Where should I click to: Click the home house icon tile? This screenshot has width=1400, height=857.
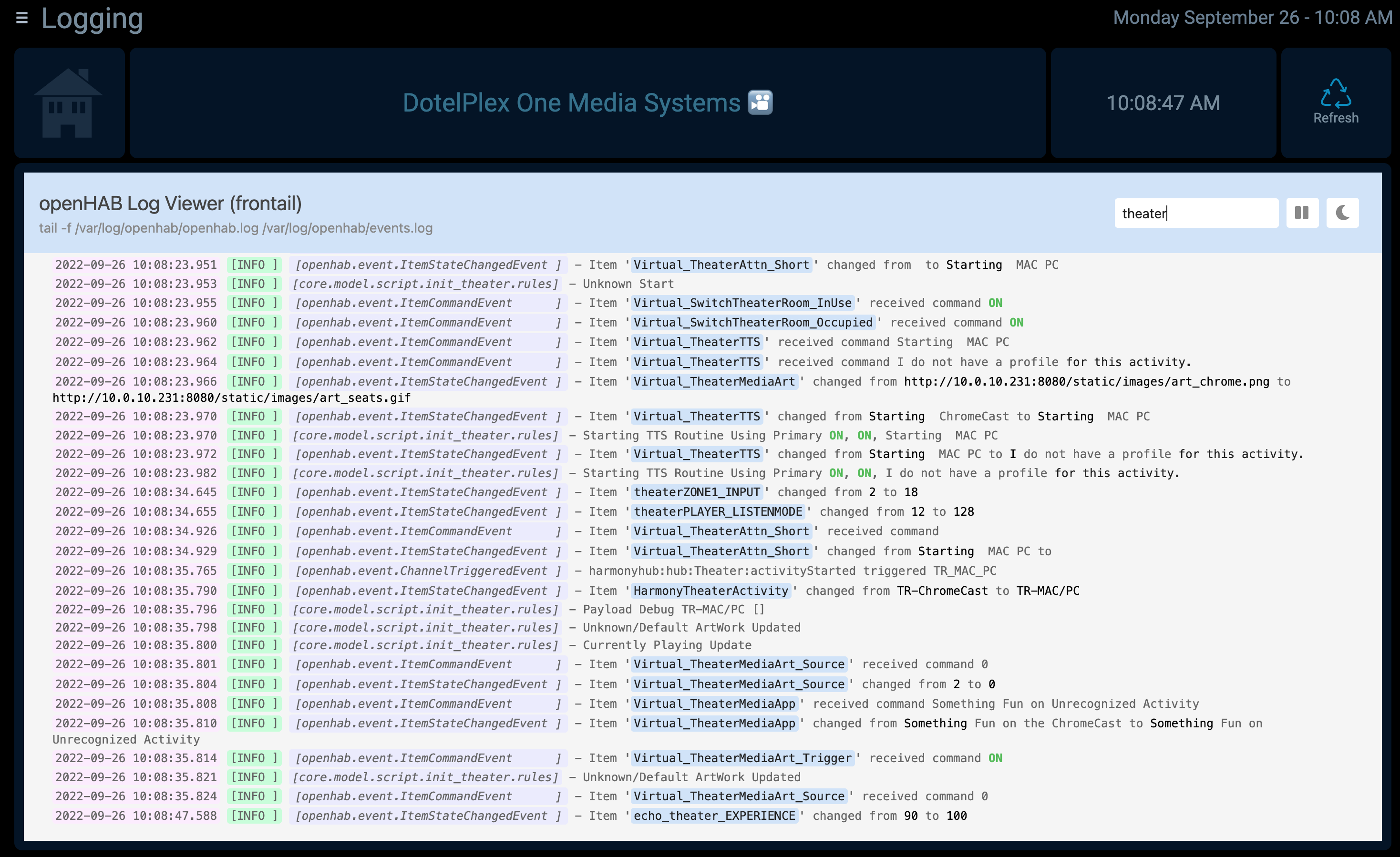point(69,103)
